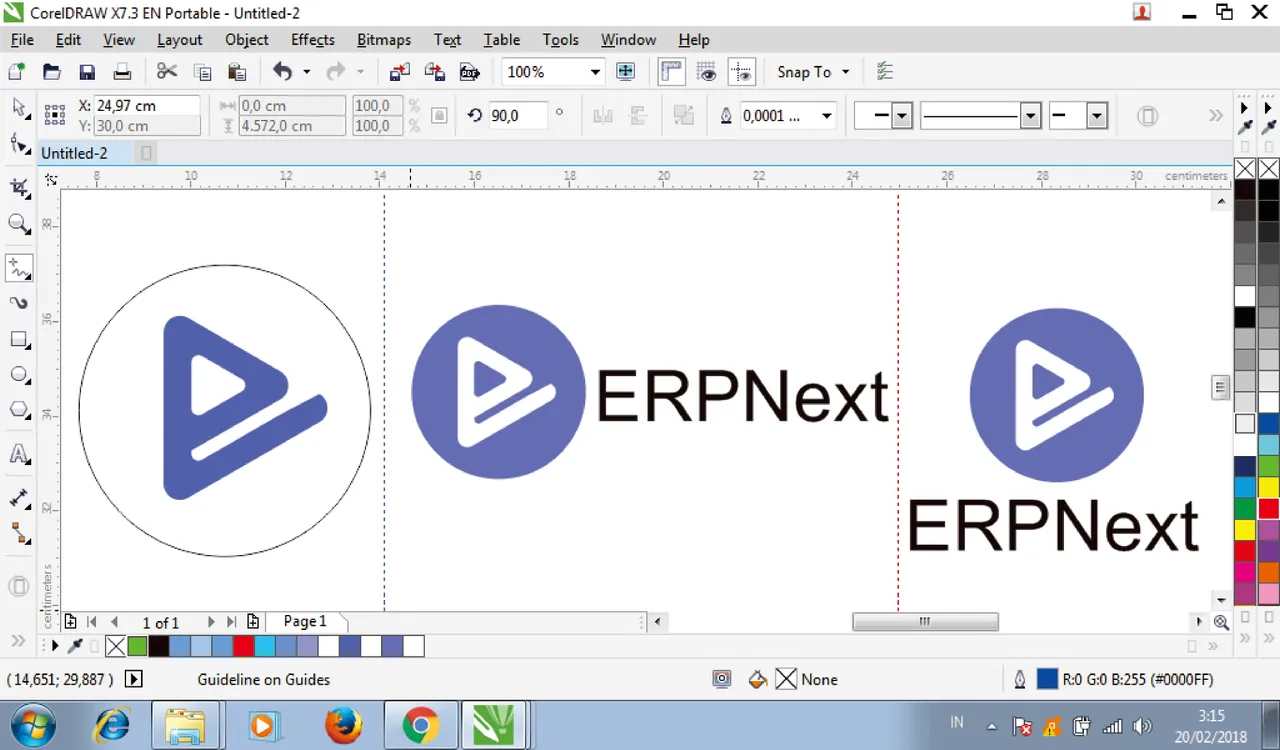Screen dimensions: 1280x750
Task: Open the end arrowhead selector dropdown
Action: 1097,116
